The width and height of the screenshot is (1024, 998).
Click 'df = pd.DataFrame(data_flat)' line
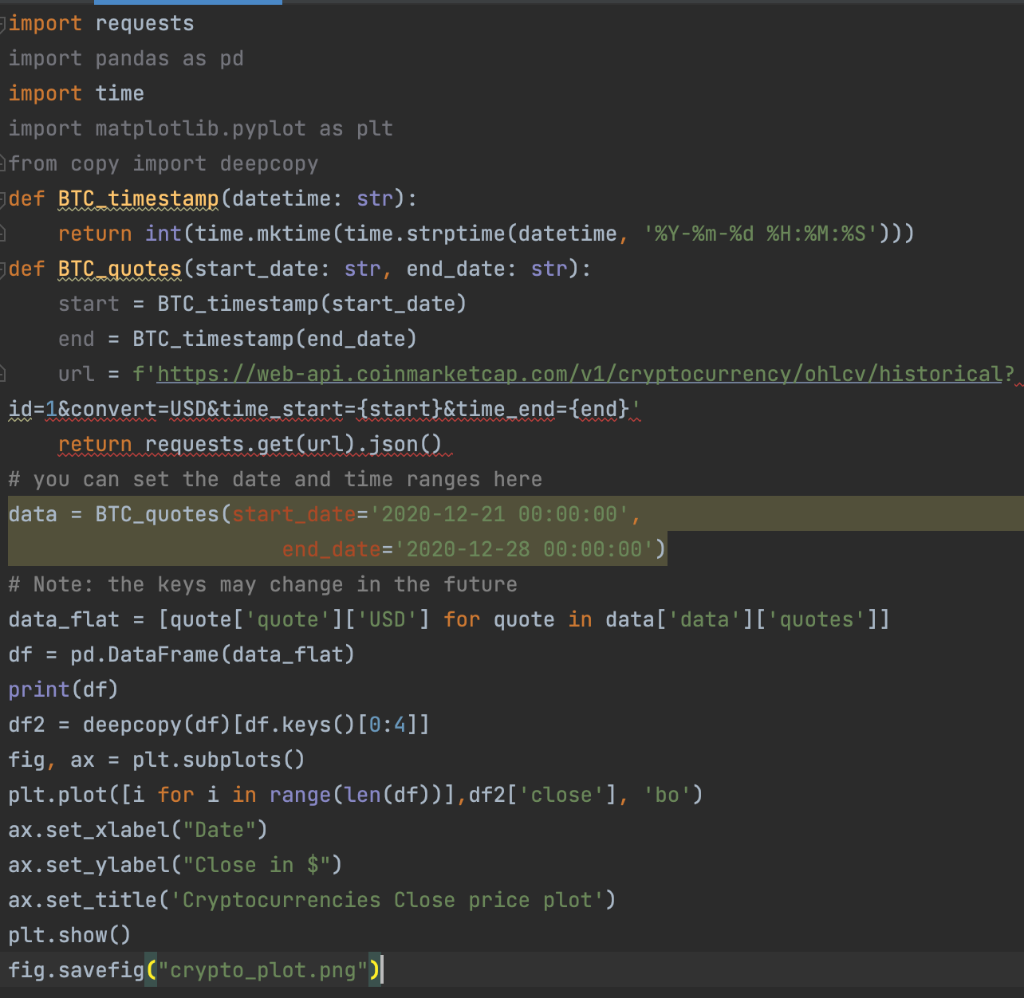click(x=182, y=654)
